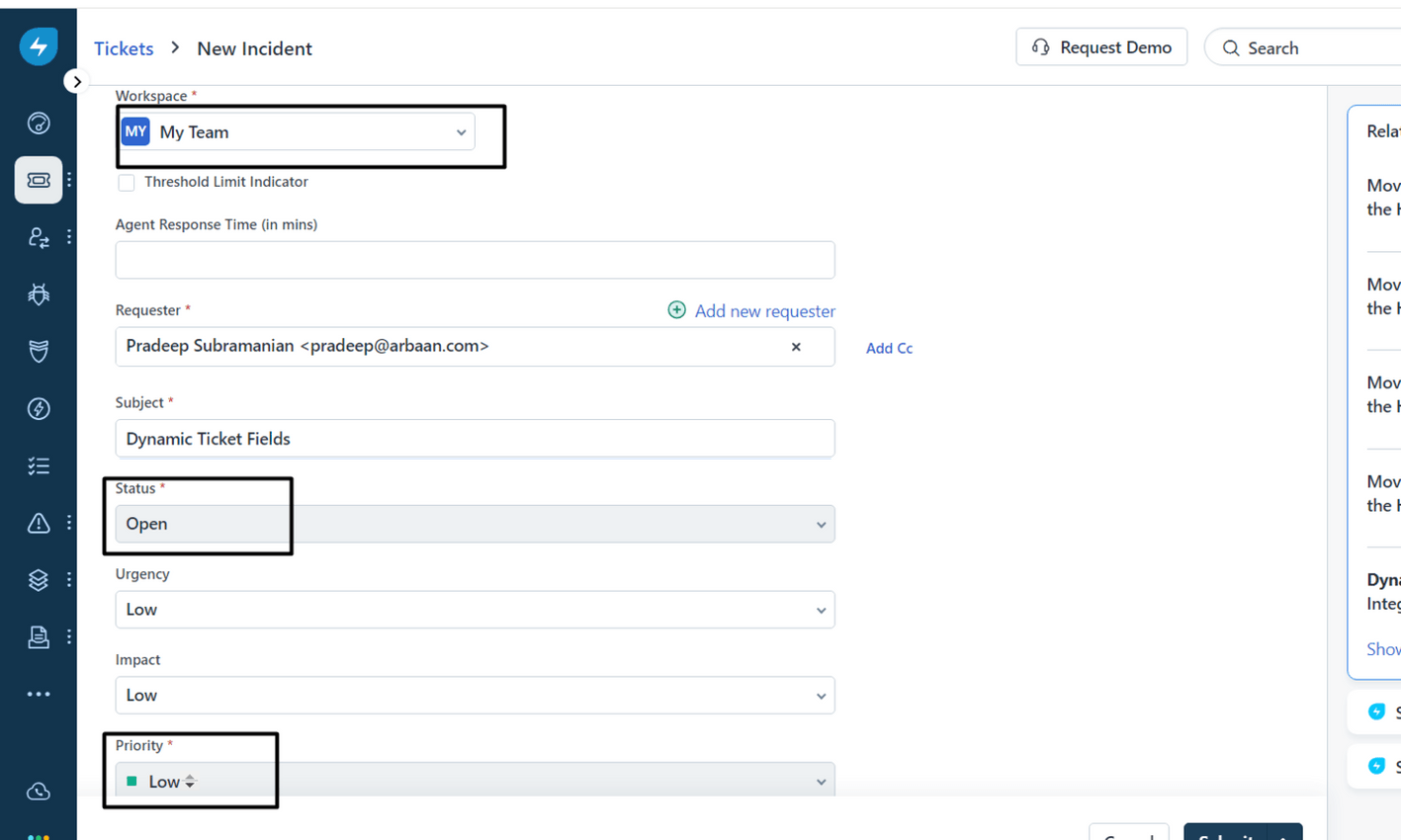The width and height of the screenshot is (1401, 840).
Task: Navigate to Tickets via the breadcrumb
Action: 123,47
